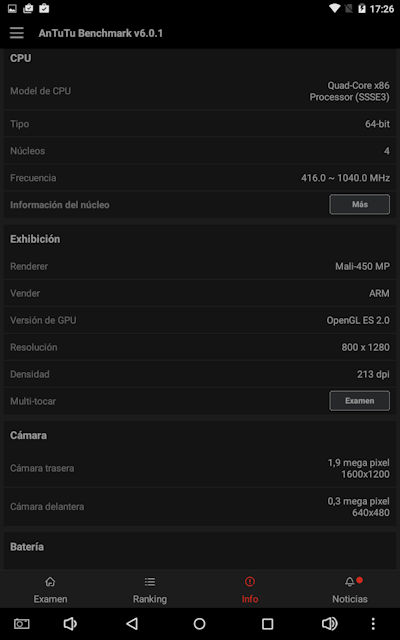Tap the screenshot camera icon in navigation bar
Viewport: 400px width, 640px height.
22,624
